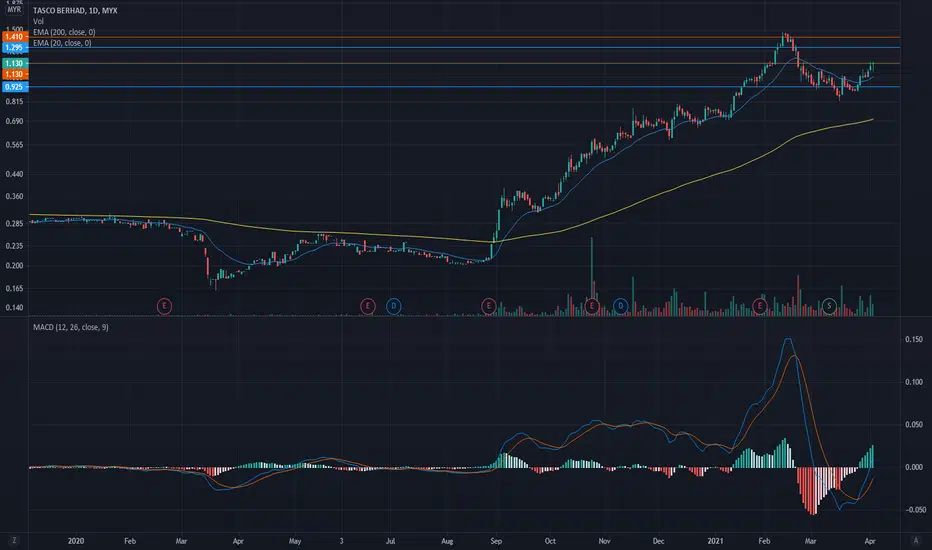932x550 pixels.
Task: Click the 0.200 price axis value
Action: coord(14,266)
